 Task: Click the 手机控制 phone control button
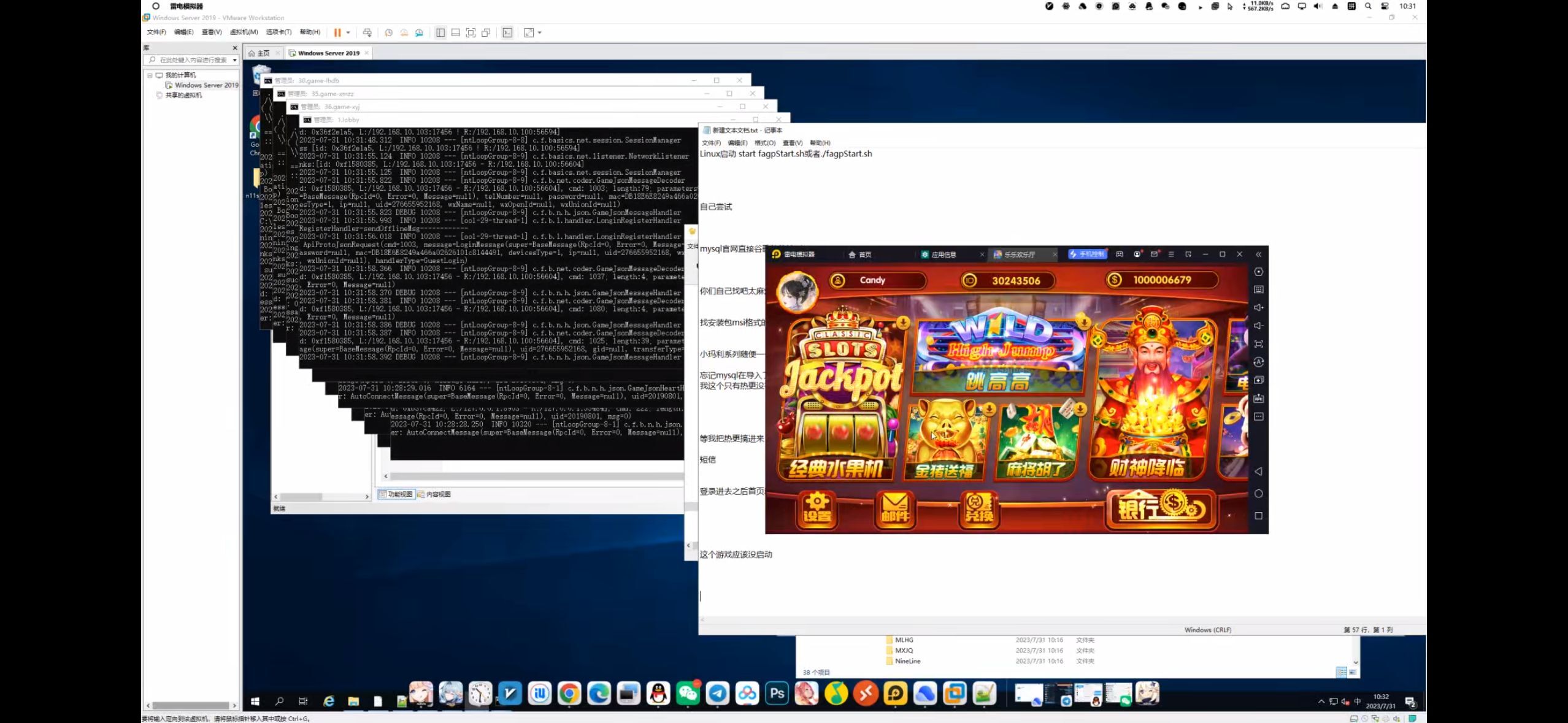coord(1087,254)
